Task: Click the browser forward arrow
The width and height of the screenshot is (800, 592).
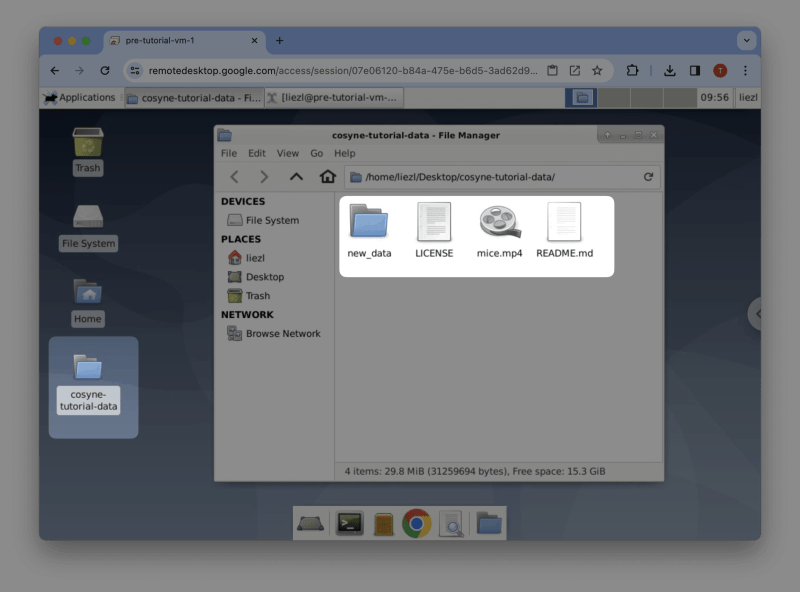Action: (x=79, y=70)
